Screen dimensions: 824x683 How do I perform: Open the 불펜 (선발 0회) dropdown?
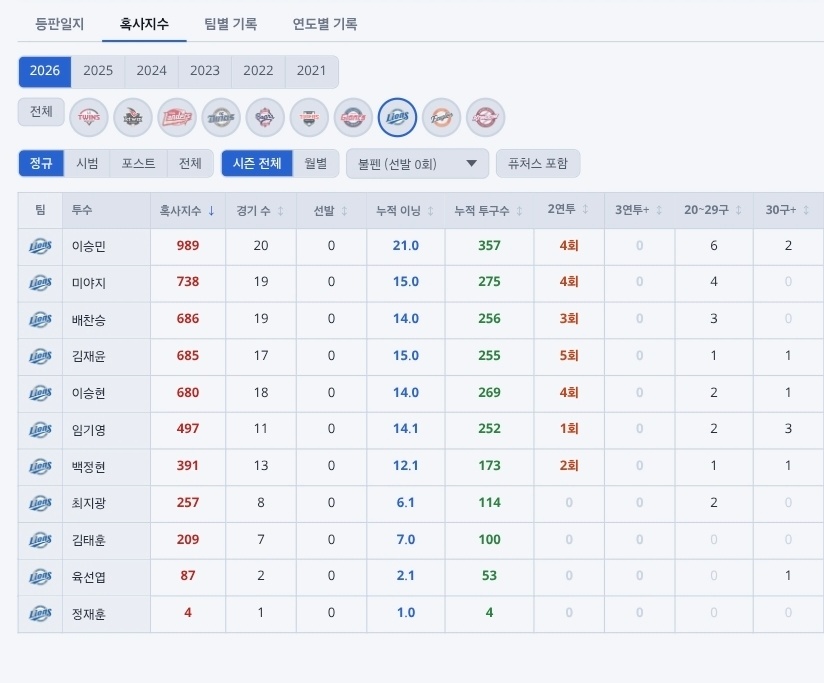[417, 164]
